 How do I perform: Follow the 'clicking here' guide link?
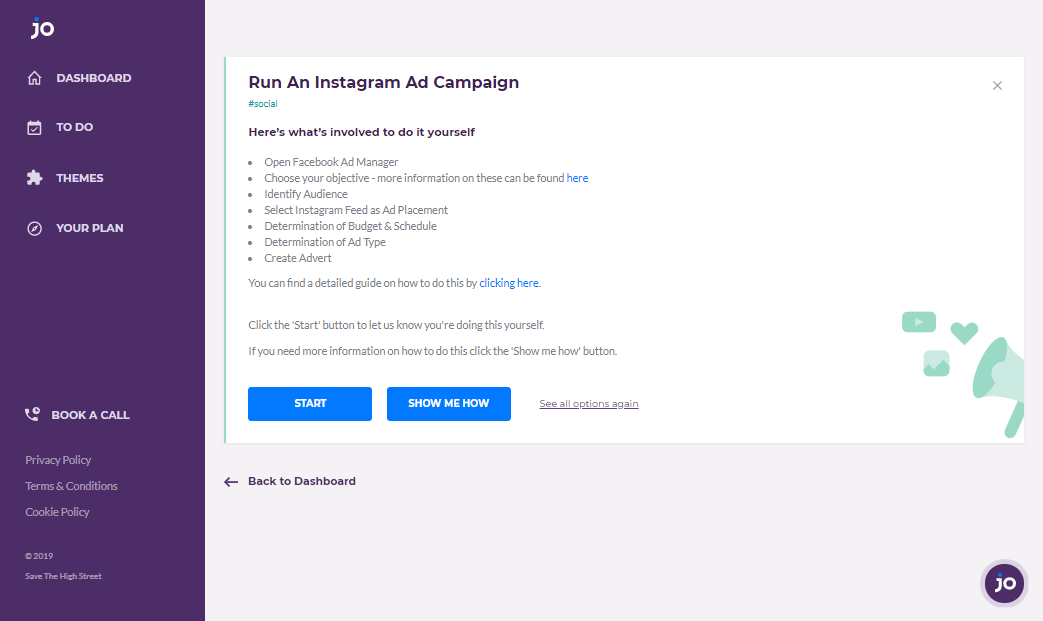pos(509,283)
